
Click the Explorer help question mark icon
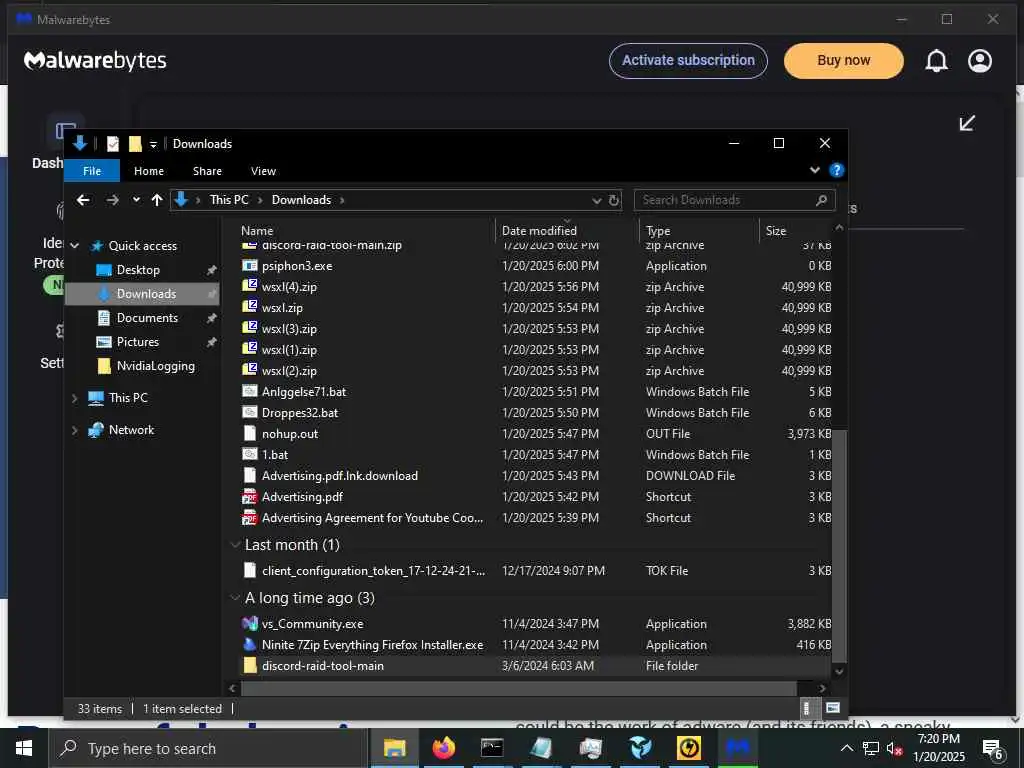(837, 170)
